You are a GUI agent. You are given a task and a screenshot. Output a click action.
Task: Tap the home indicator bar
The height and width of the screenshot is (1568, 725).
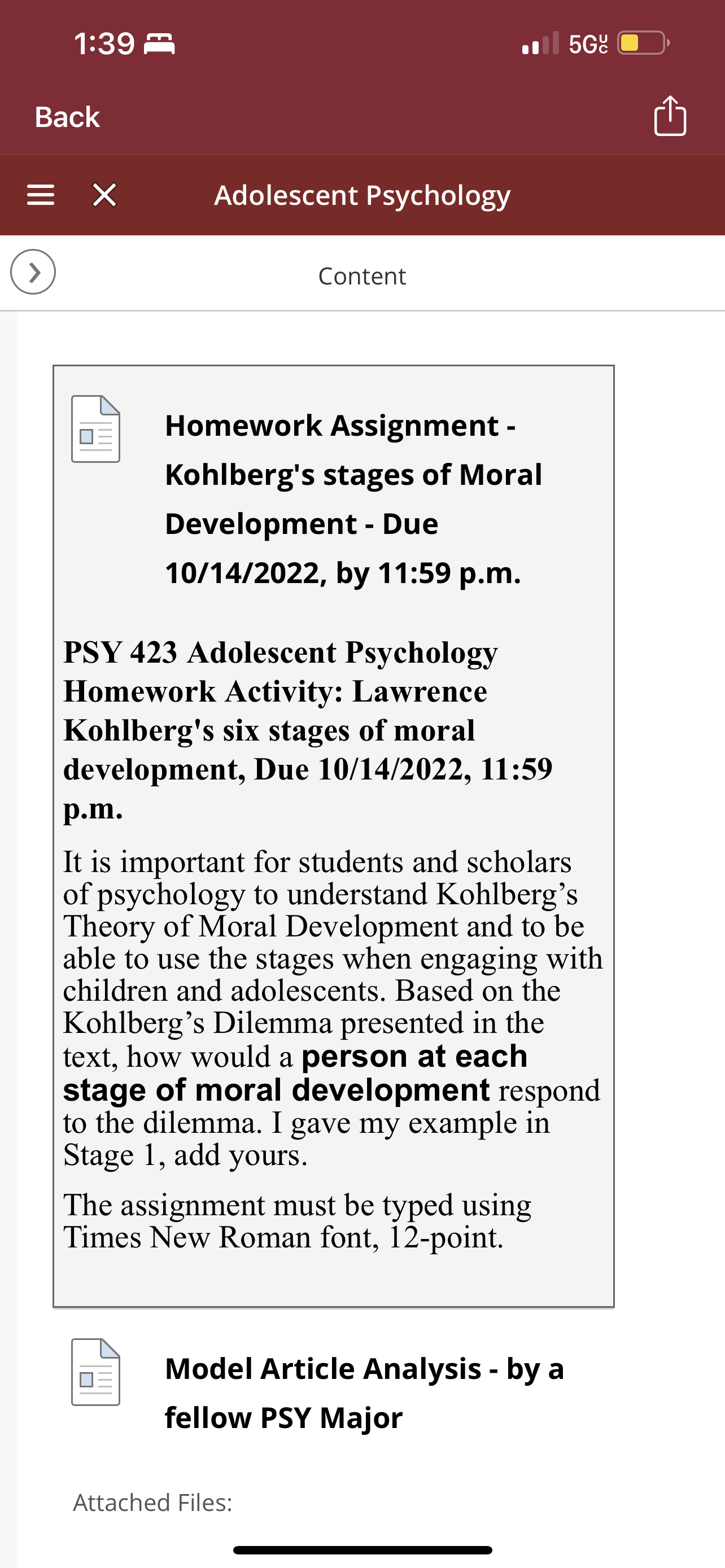(x=363, y=1550)
